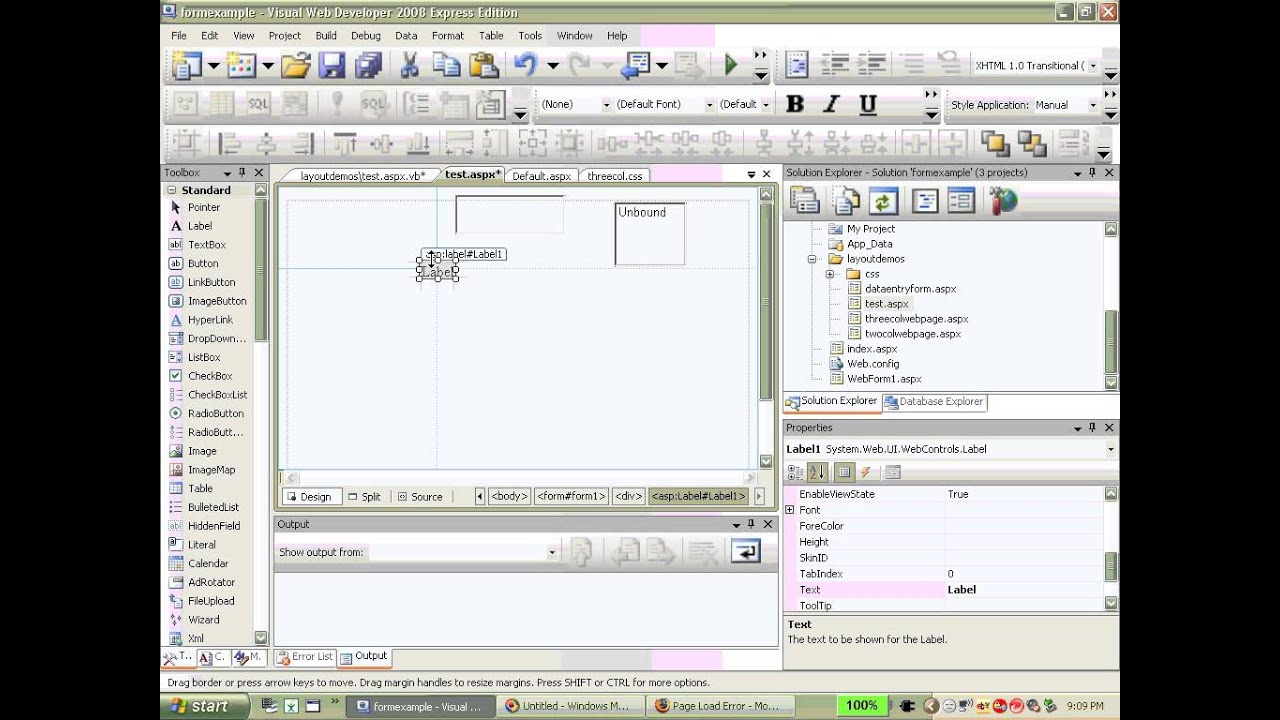
Task: Click the Send to Back layout icon
Action: point(1031,143)
